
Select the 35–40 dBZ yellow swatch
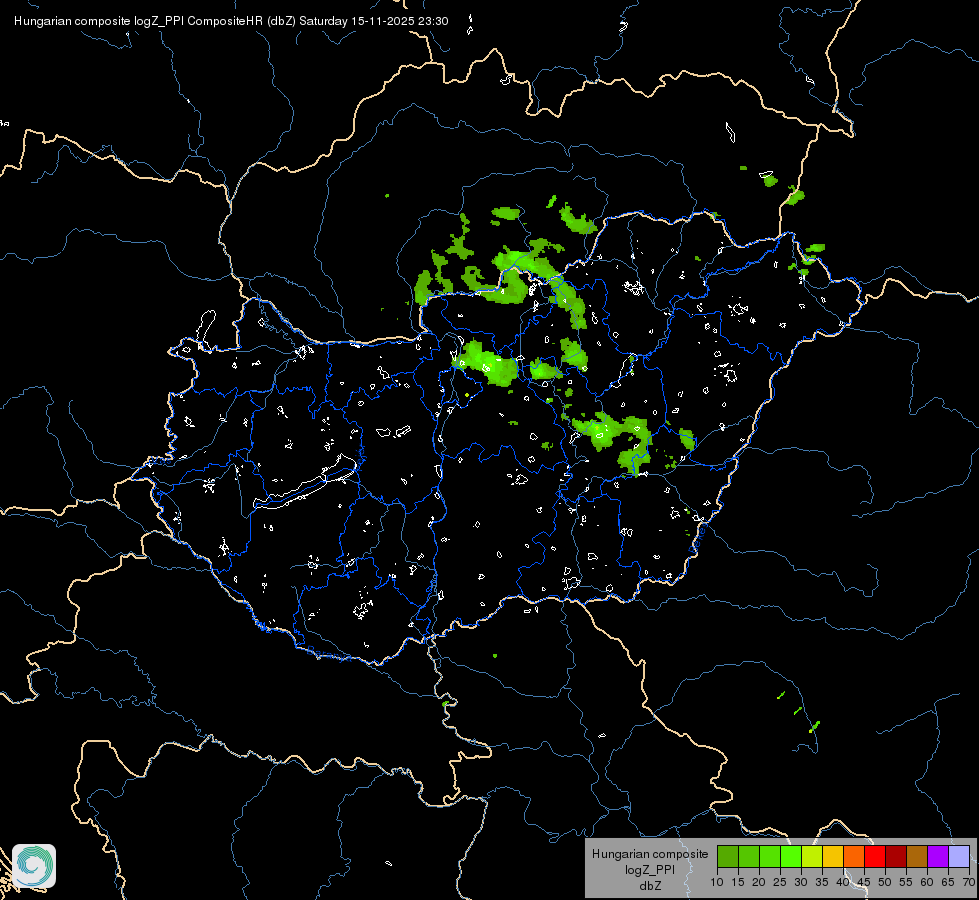pos(833,856)
